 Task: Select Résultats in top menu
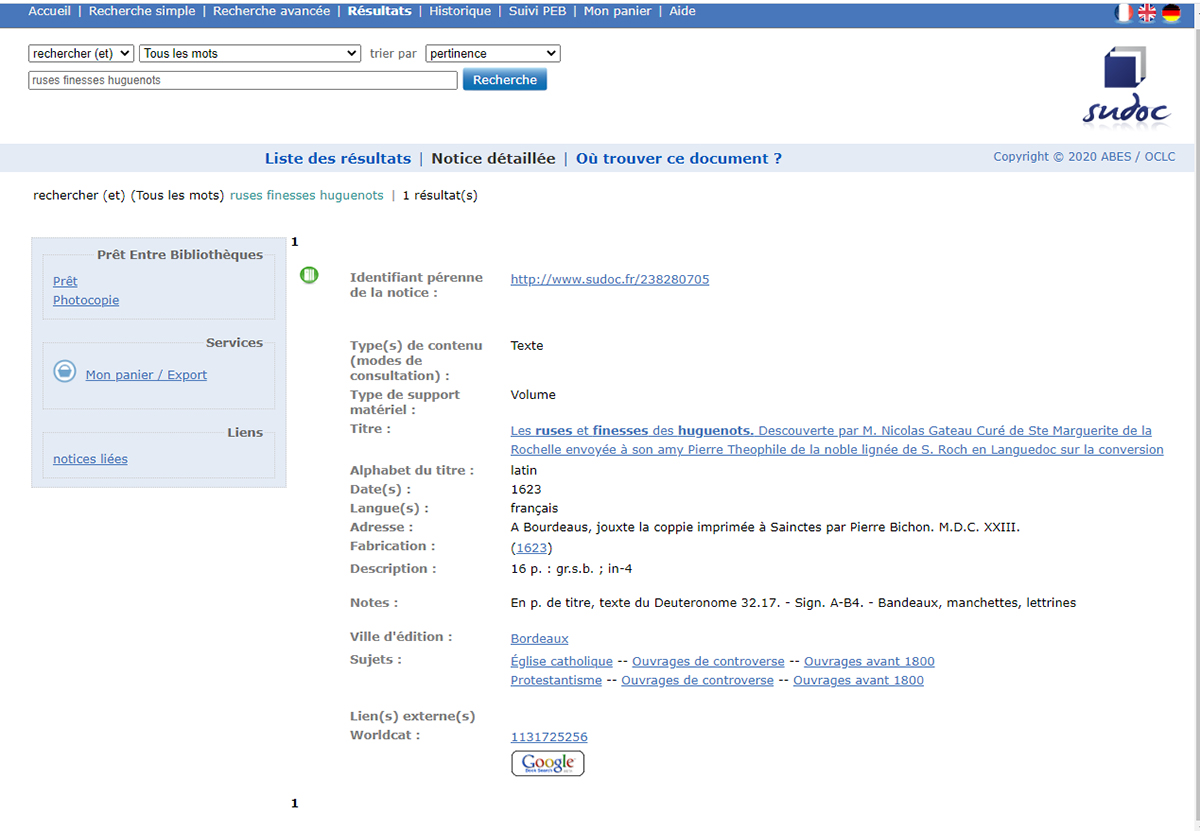coord(379,11)
